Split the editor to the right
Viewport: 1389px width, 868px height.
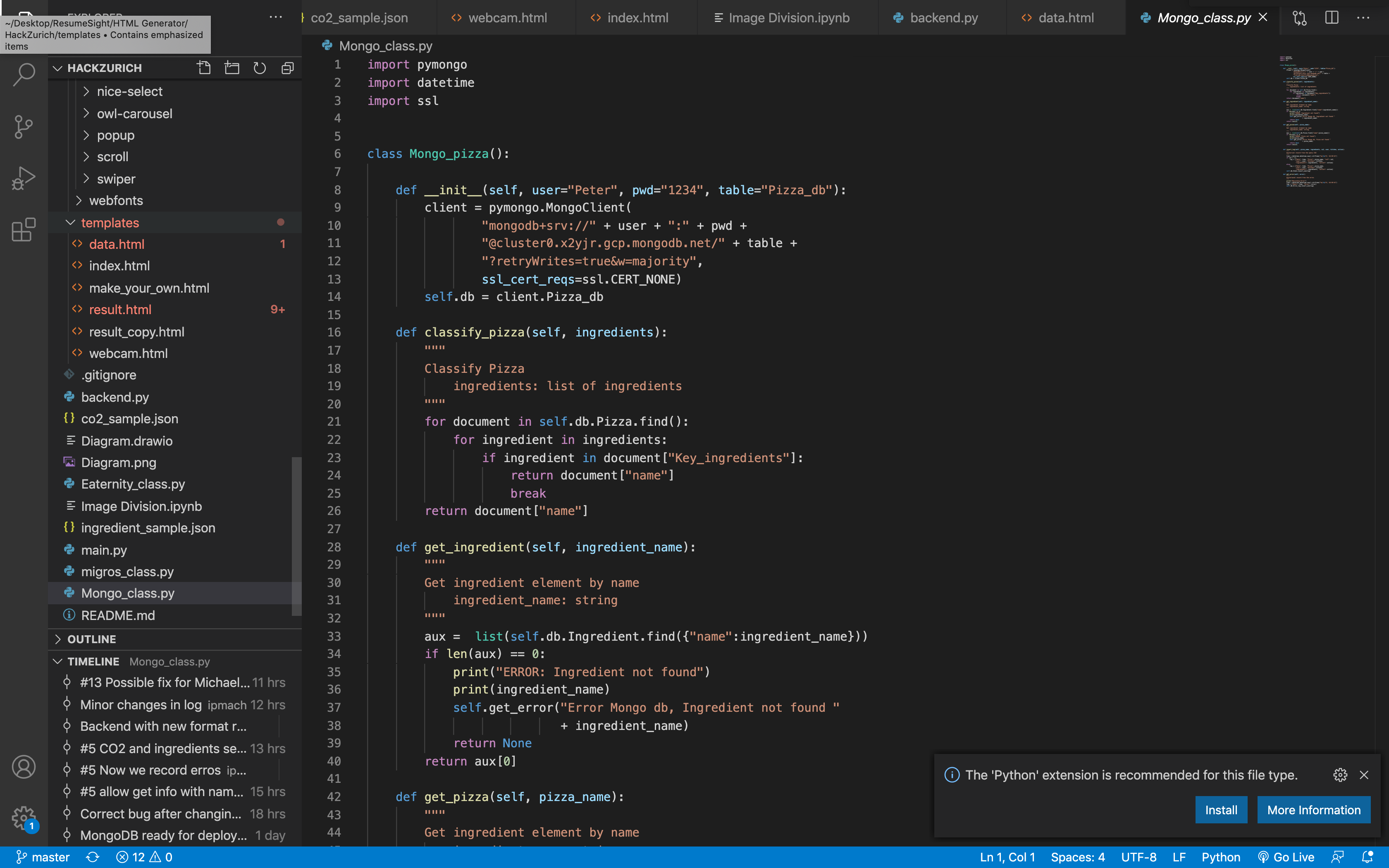click(x=1332, y=18)
